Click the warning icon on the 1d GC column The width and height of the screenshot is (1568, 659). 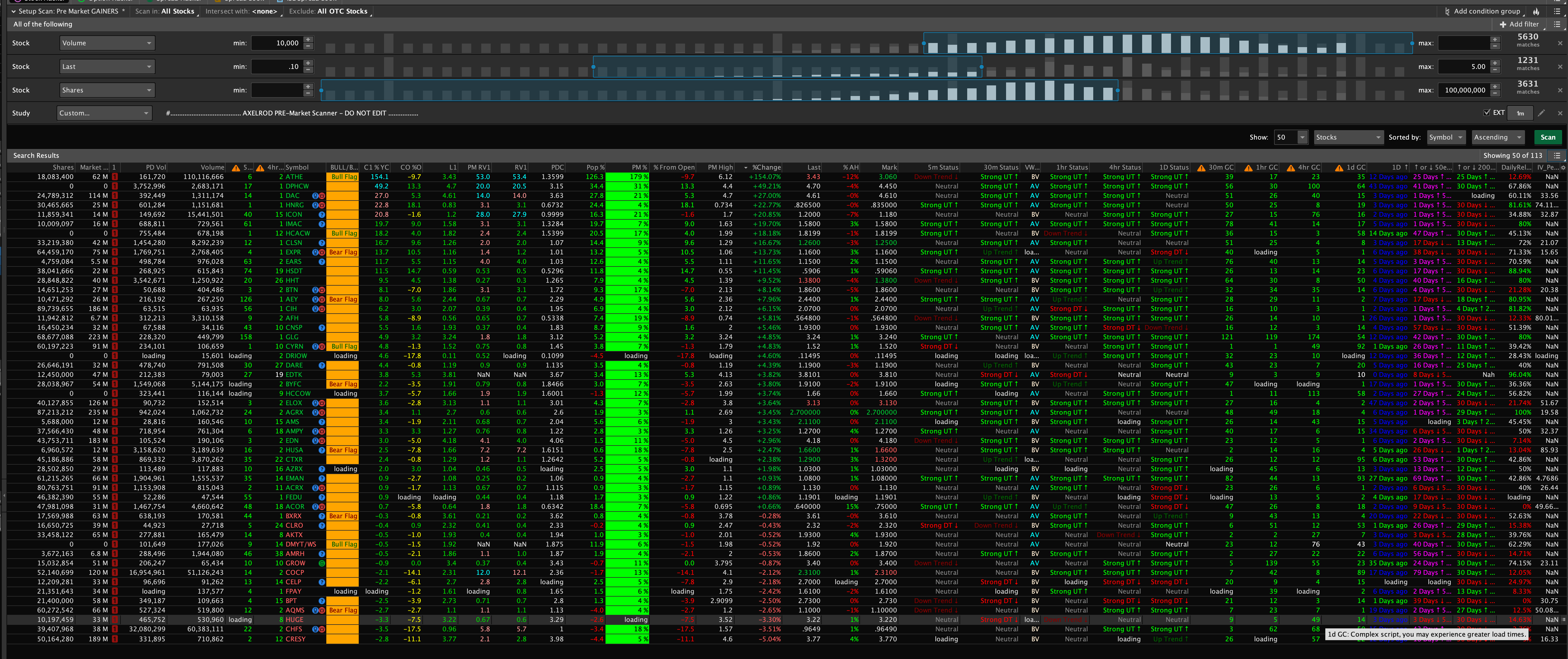pos(1339,168)
